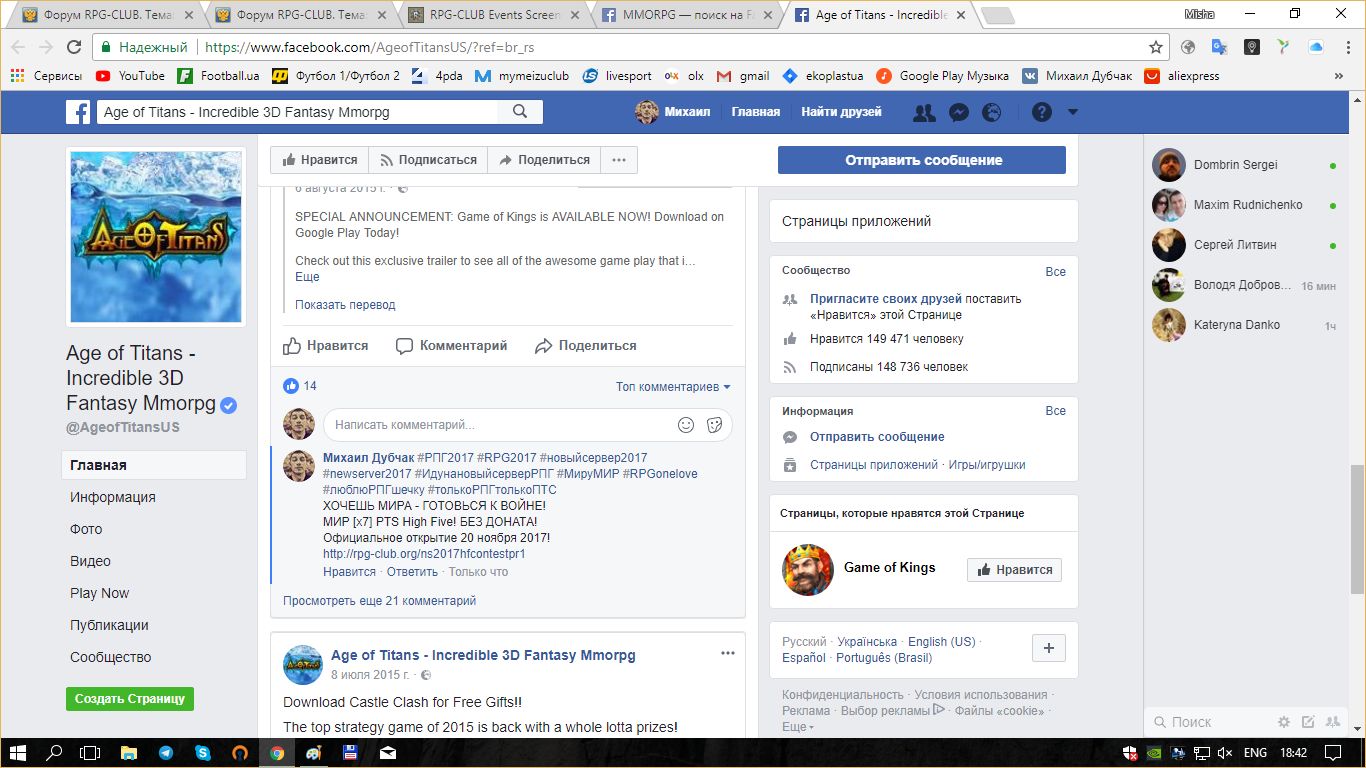Screen dimensions: 1366x768
Task: Open YouTube bookmark
Action: tap(130, 76)
